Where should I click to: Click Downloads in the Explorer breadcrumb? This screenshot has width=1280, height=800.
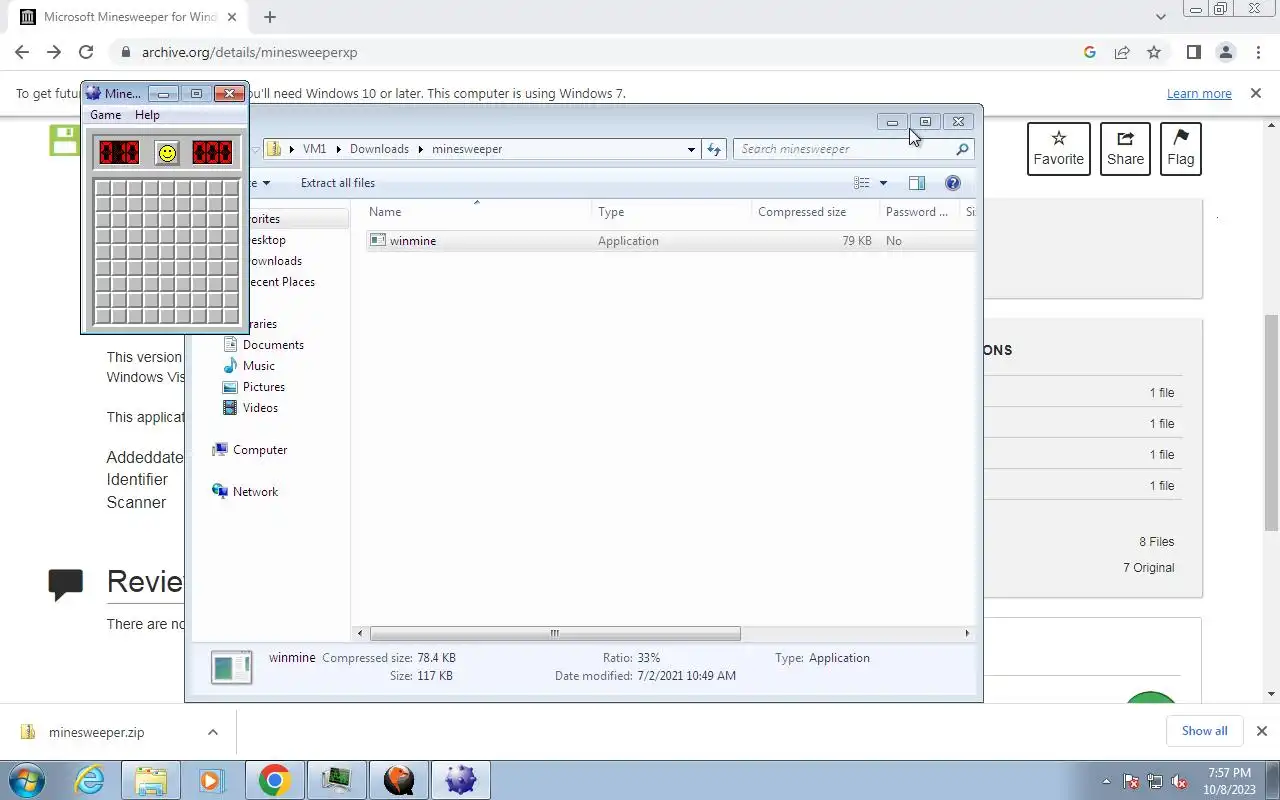click(379, 149)
